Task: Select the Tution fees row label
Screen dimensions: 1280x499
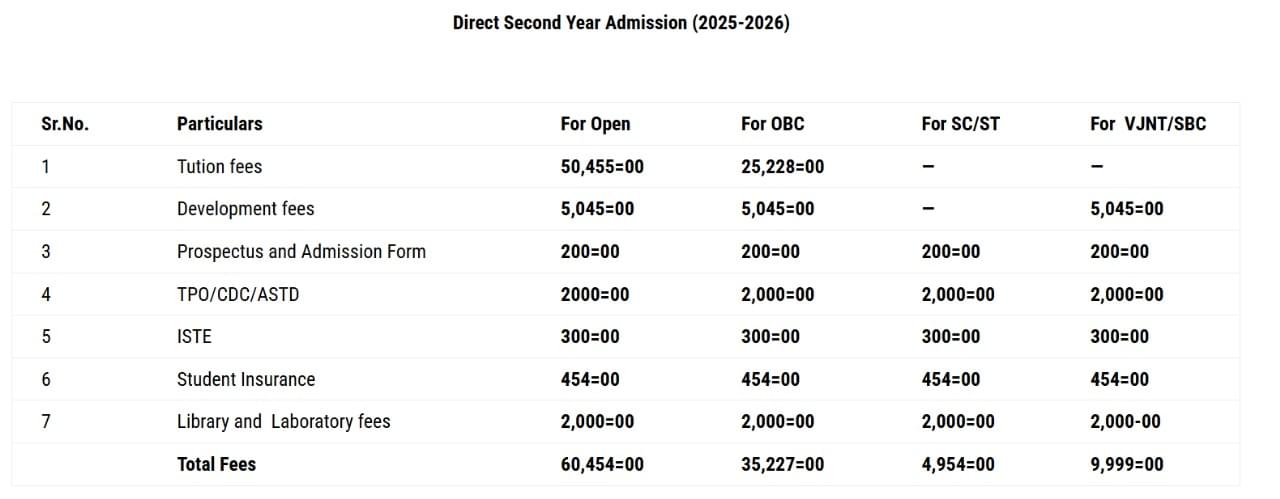Action: (219, 167)
